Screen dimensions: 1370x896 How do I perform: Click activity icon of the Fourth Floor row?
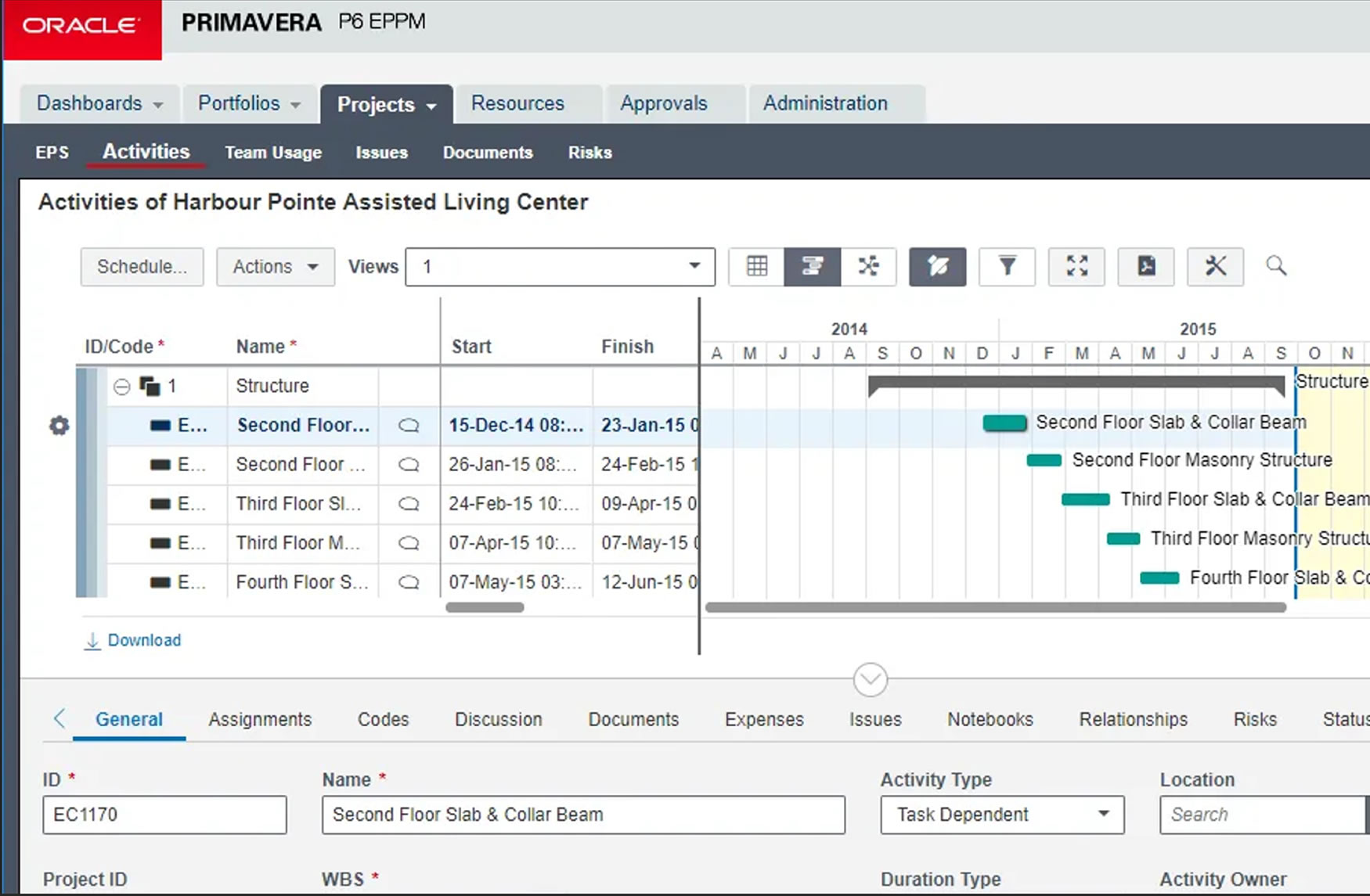160,582
